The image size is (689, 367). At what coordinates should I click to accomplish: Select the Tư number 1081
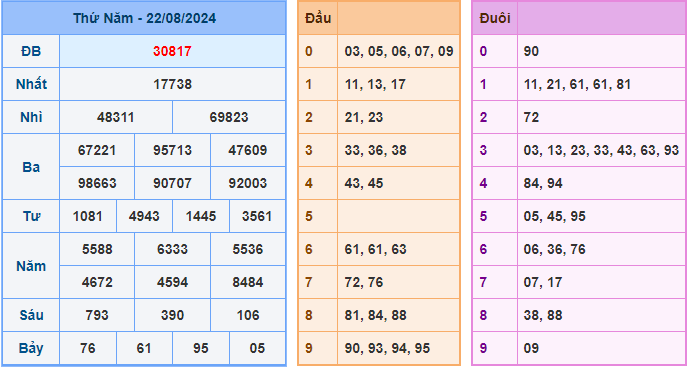[87, 216]
